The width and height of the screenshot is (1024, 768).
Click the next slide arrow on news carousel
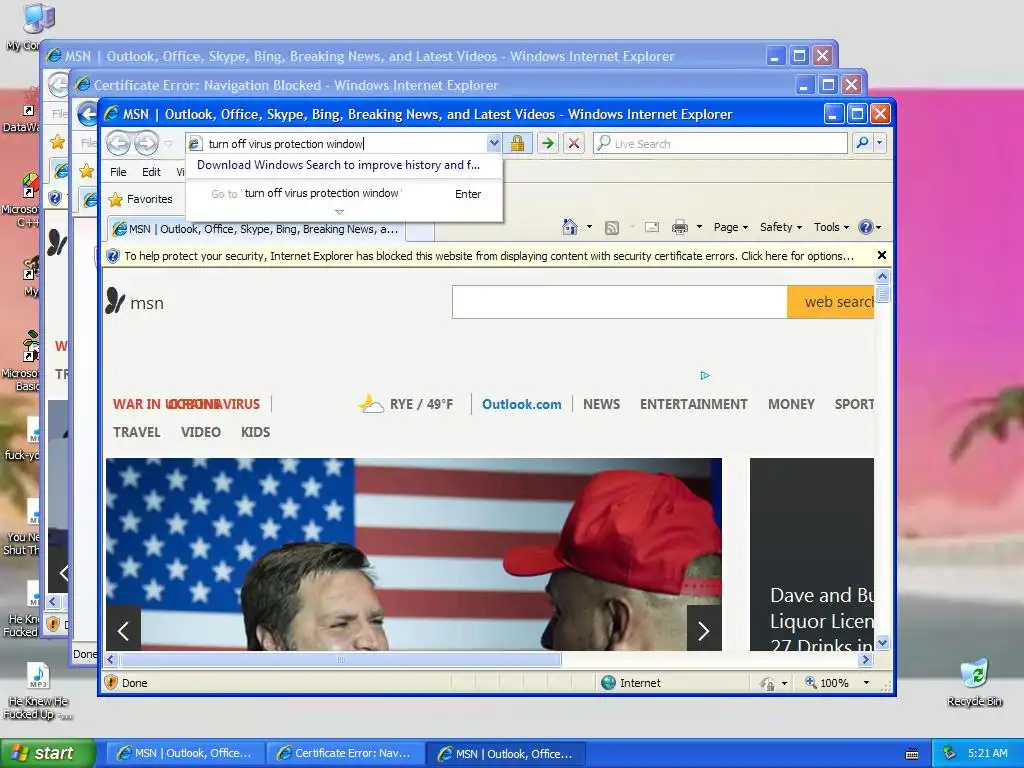pyautogui.click(x=703, y=630)
